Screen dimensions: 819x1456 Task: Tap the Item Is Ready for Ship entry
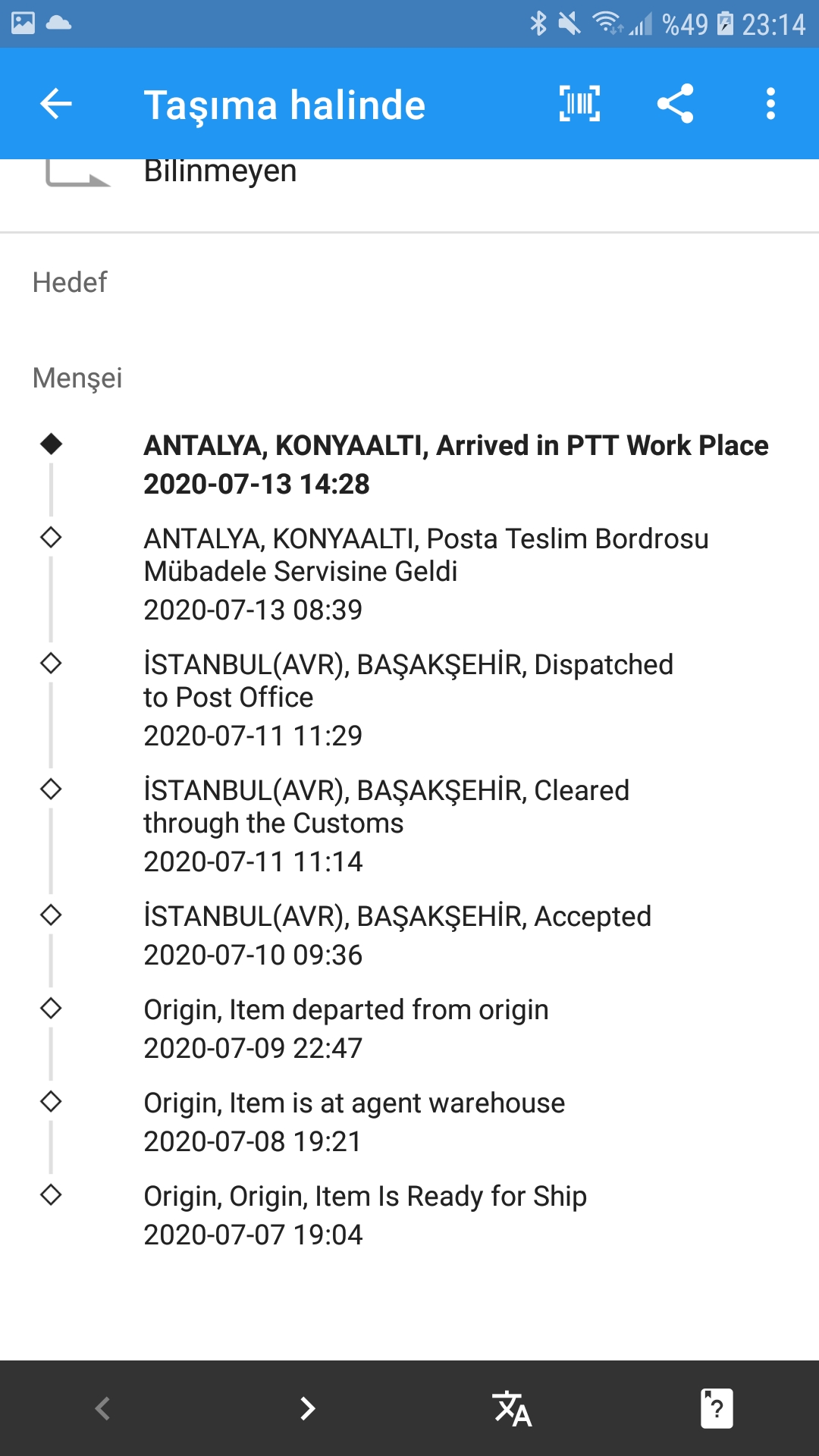click(365, 1215)
